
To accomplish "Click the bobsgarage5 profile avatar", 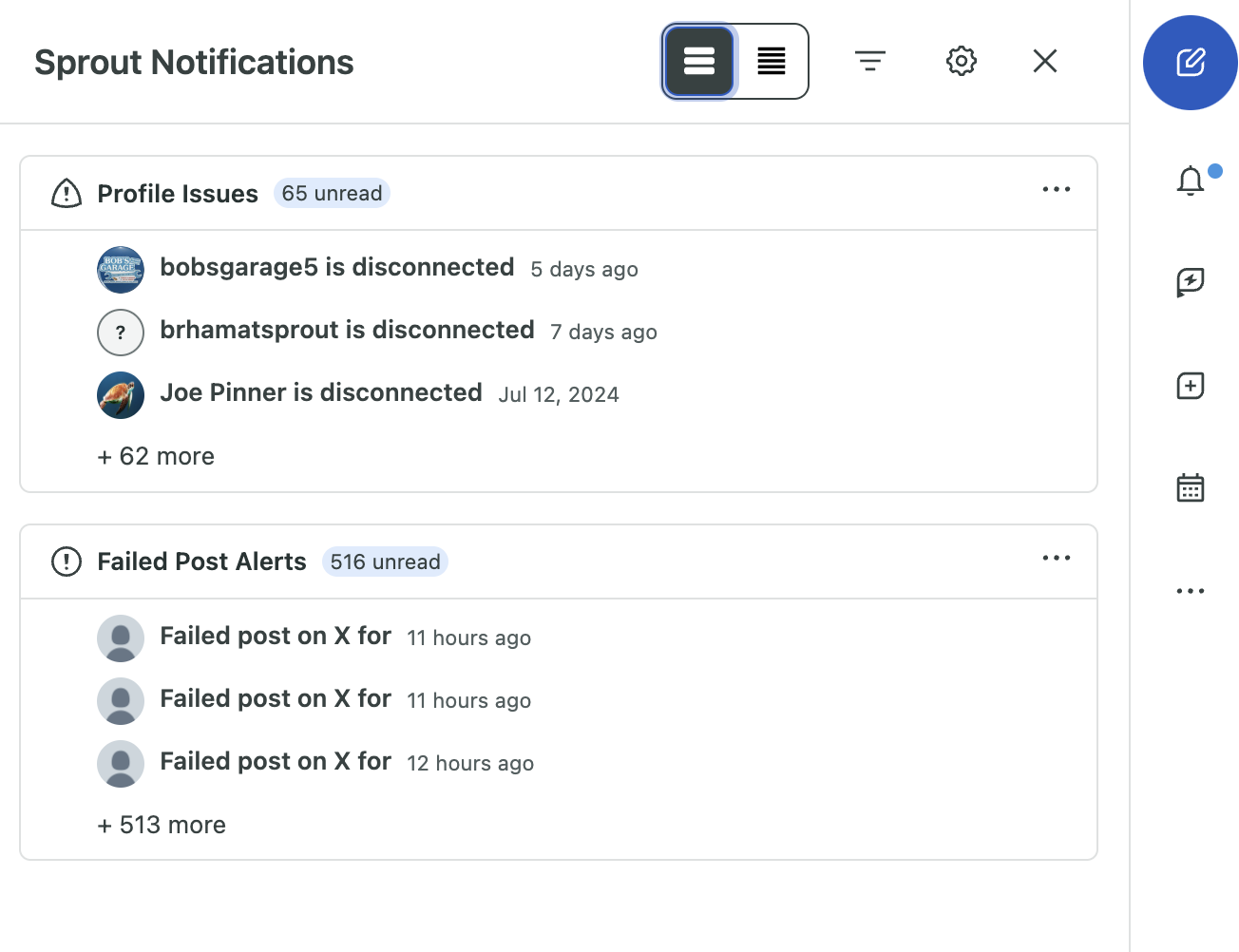I will (121, 270).
